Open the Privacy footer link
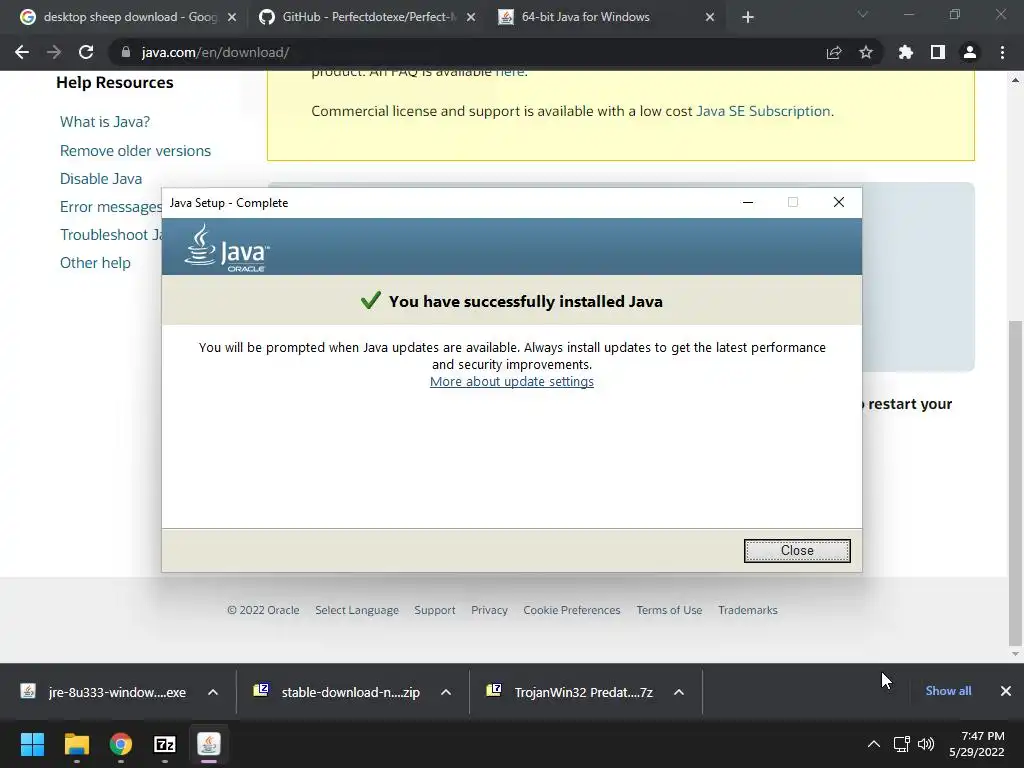 click(x=489, y=610)
